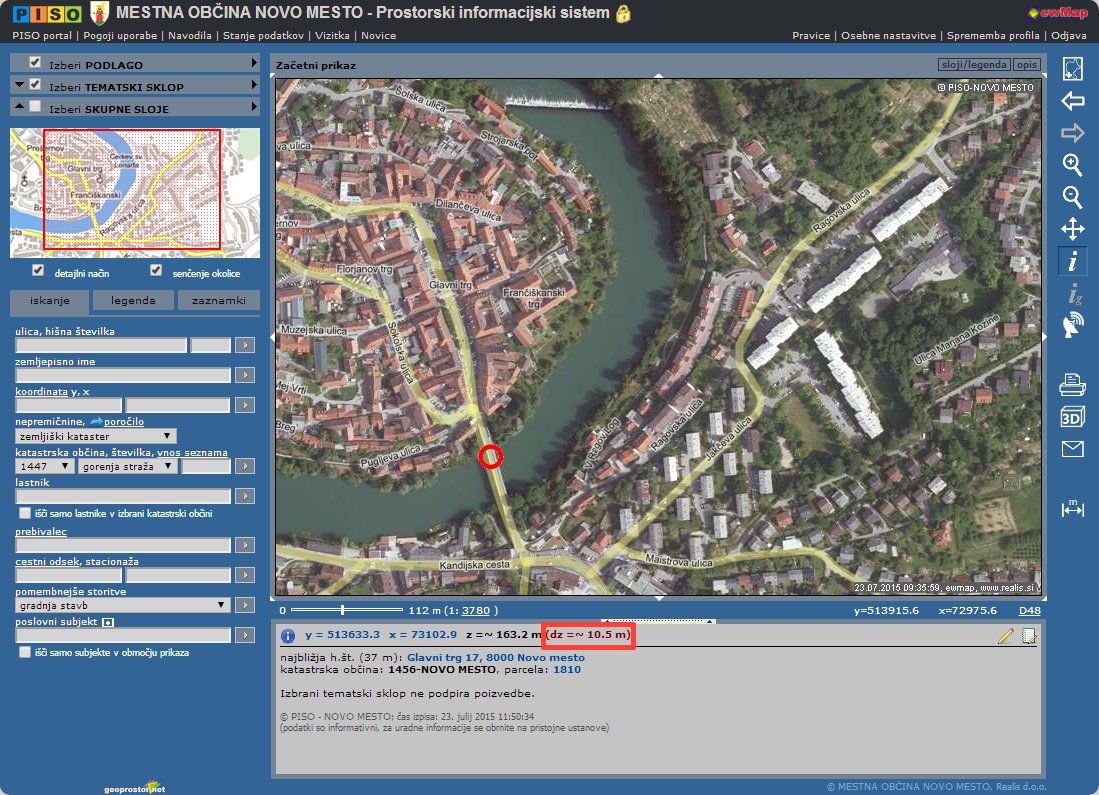Go back to previous map view
Screen dimensions: 1099x795
pyautogui.click(x=1072, y=101)
